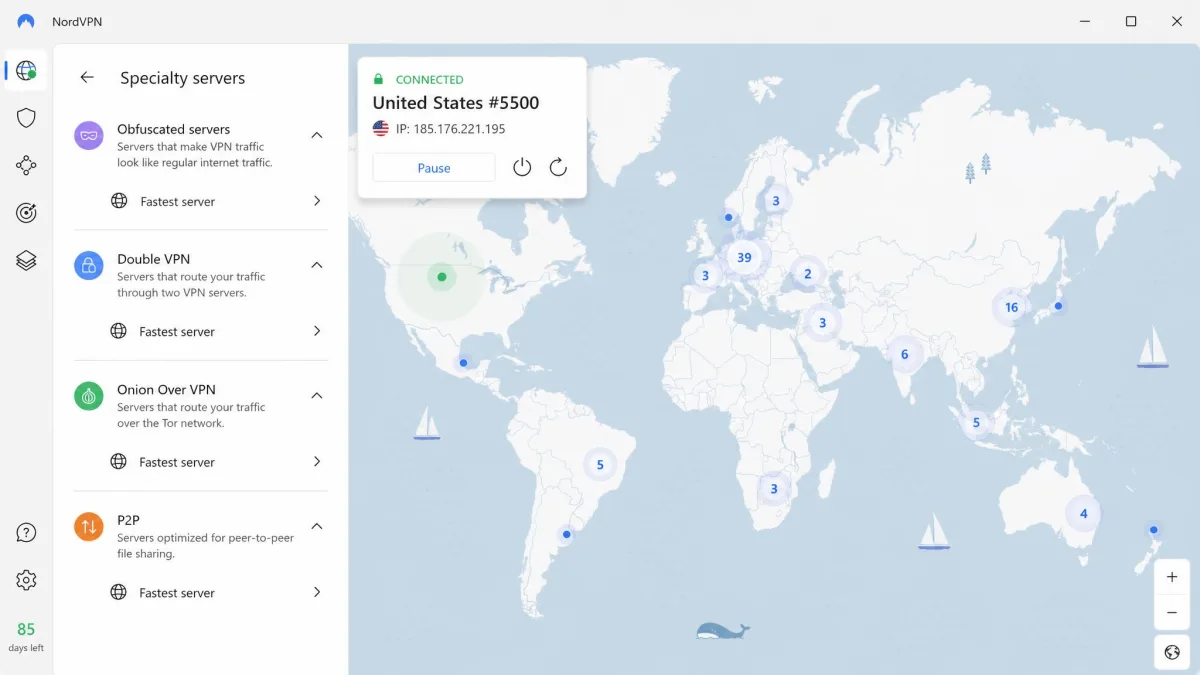Screen dimensions: 1200x675
Task: Open the layers icon in sidebar
Action: (26, 260)
